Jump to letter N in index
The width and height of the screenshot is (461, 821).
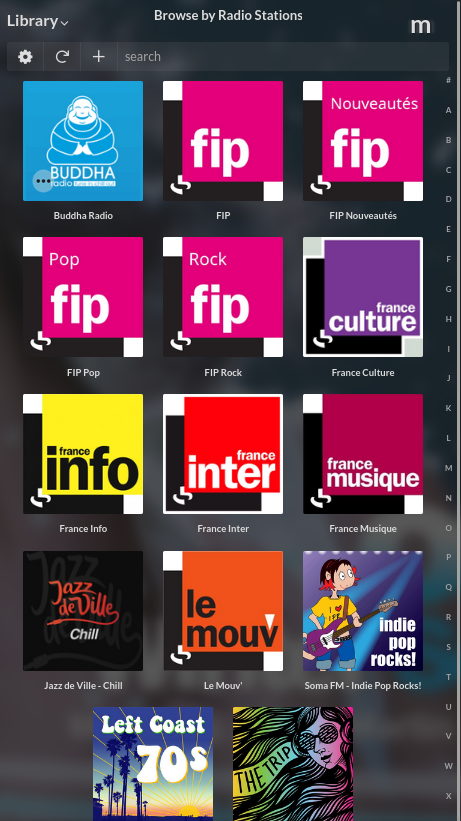[448, 497]
